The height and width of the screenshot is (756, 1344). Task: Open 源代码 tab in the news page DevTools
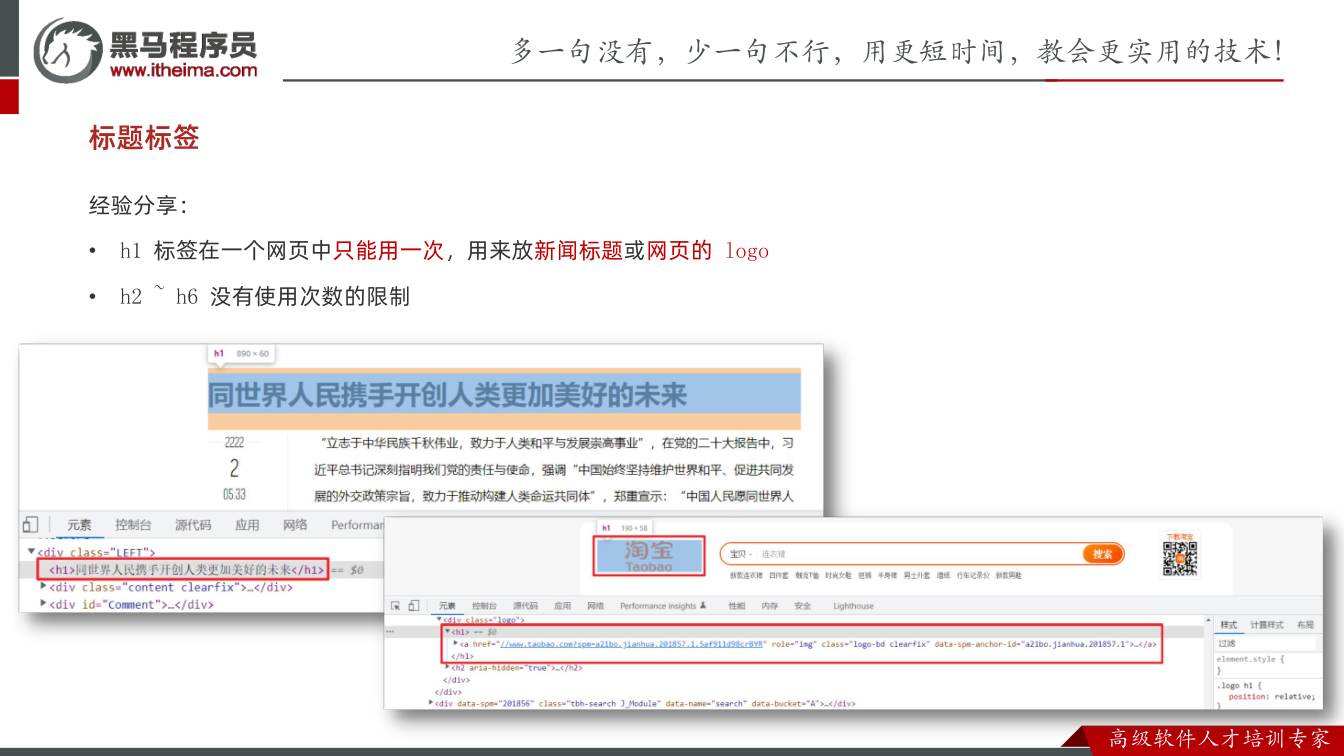(193, 524)
